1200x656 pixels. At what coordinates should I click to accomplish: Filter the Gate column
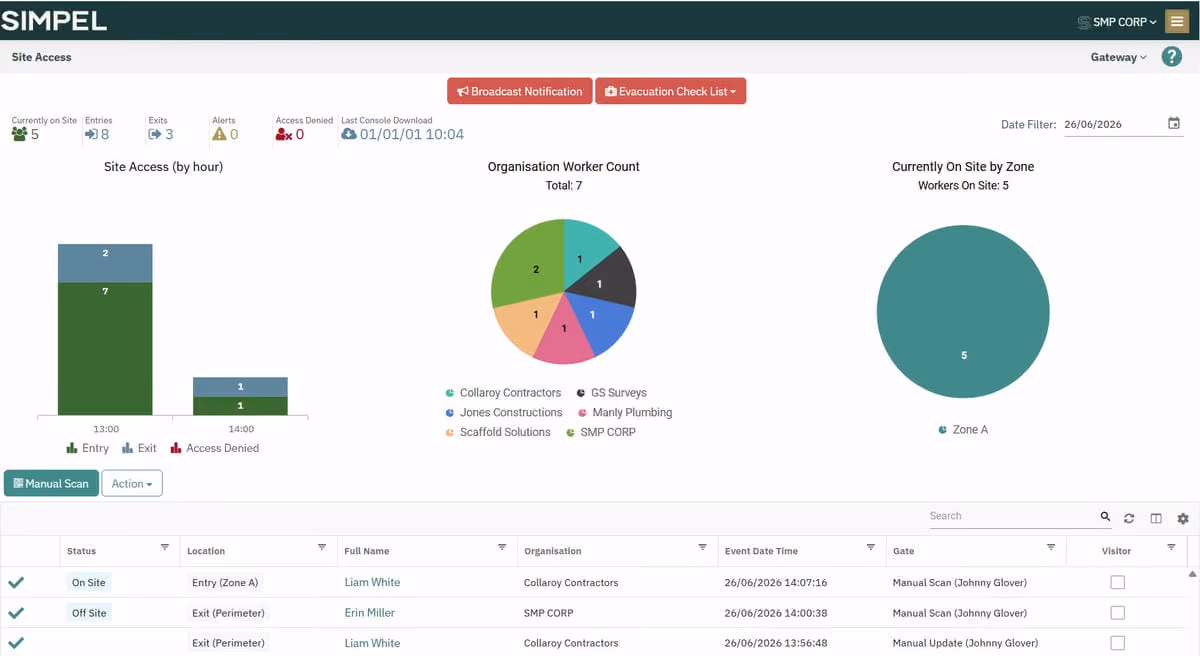tap(1051, 548)
